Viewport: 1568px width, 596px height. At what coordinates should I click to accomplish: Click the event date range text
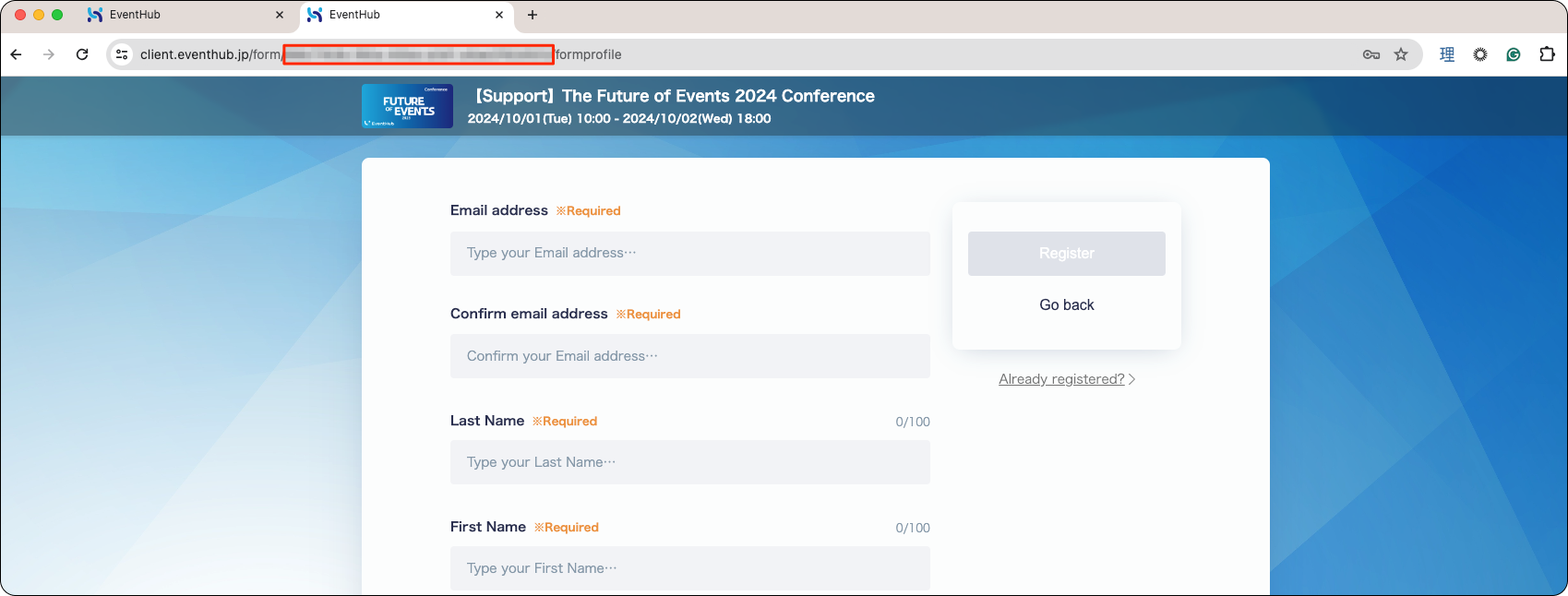click(619, 119)
